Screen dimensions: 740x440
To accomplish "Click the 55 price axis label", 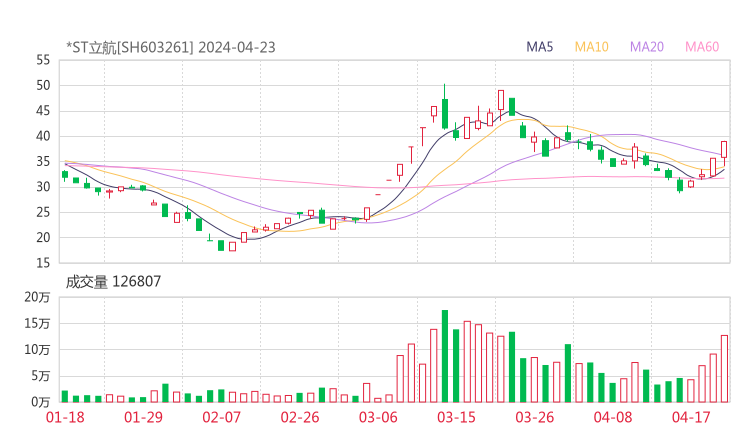I will 43,60.
